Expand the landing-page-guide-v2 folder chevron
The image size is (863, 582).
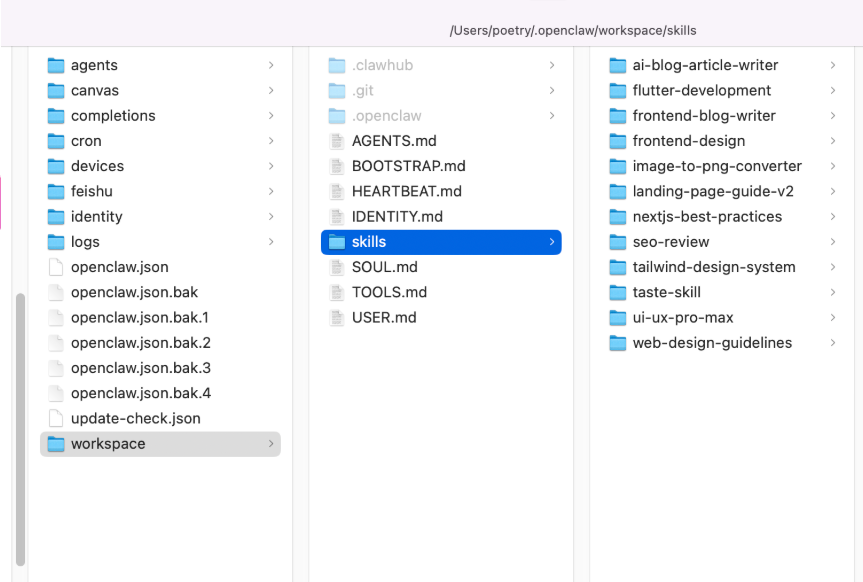[x=833, y=192]
